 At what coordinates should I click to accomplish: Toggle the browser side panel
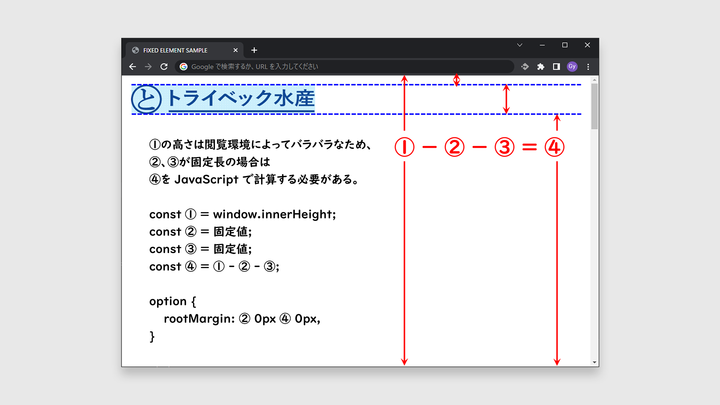click(x=556, y=67)
